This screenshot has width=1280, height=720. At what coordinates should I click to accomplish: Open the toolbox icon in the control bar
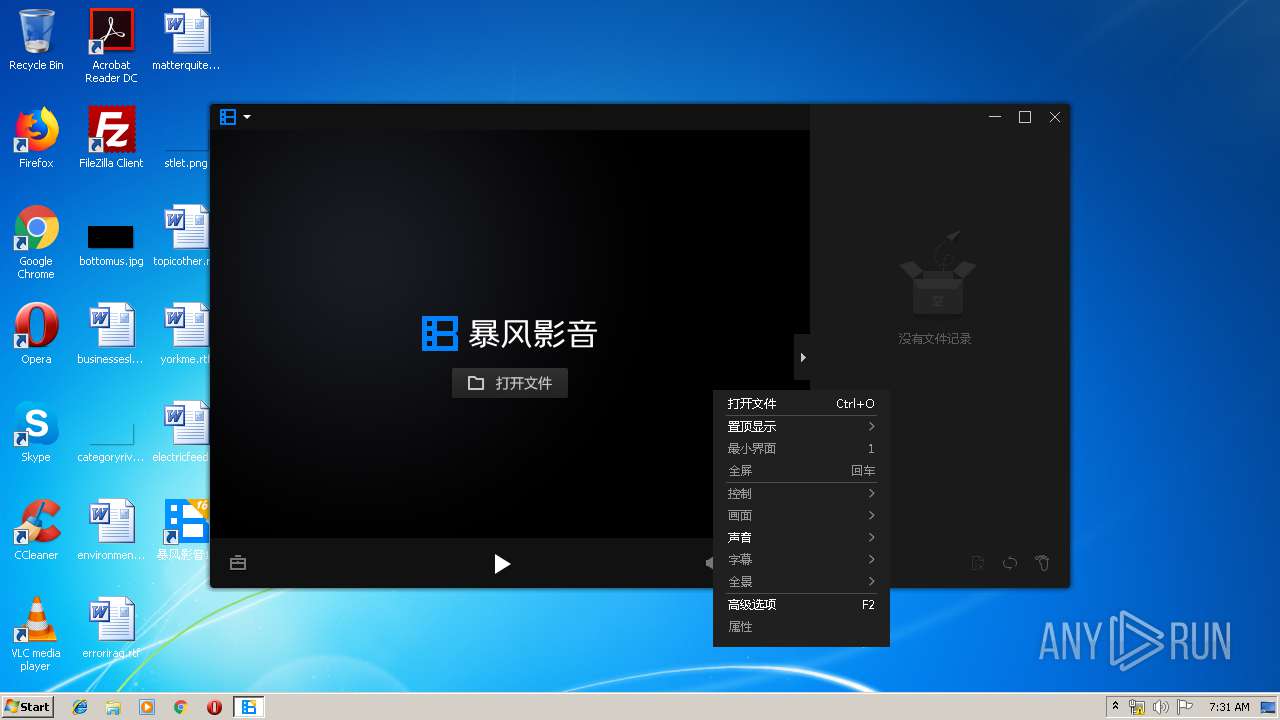coord(238,563)
